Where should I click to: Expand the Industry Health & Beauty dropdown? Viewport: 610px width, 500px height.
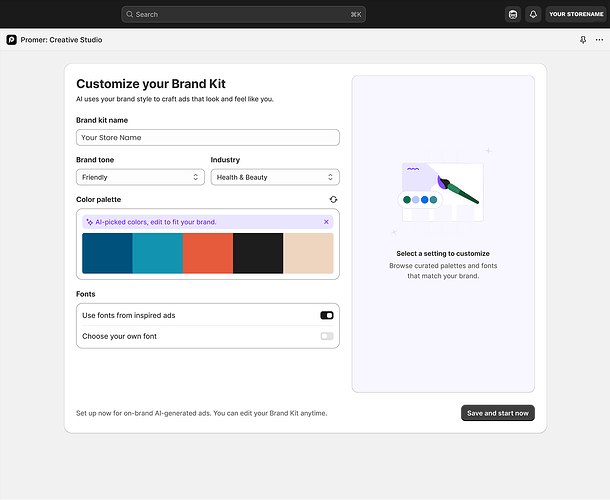(x=275, y=177)
